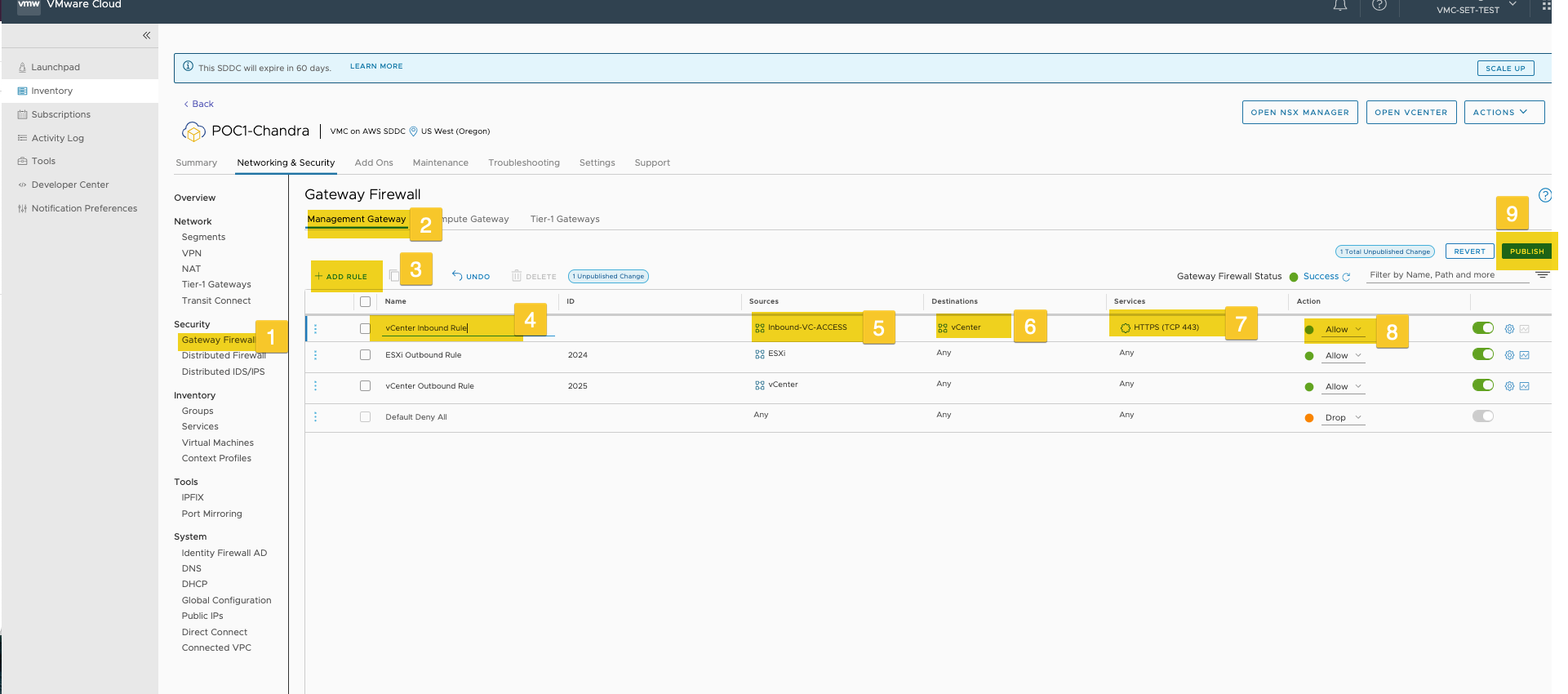Open Segments under Network

(x=203, y=238)
